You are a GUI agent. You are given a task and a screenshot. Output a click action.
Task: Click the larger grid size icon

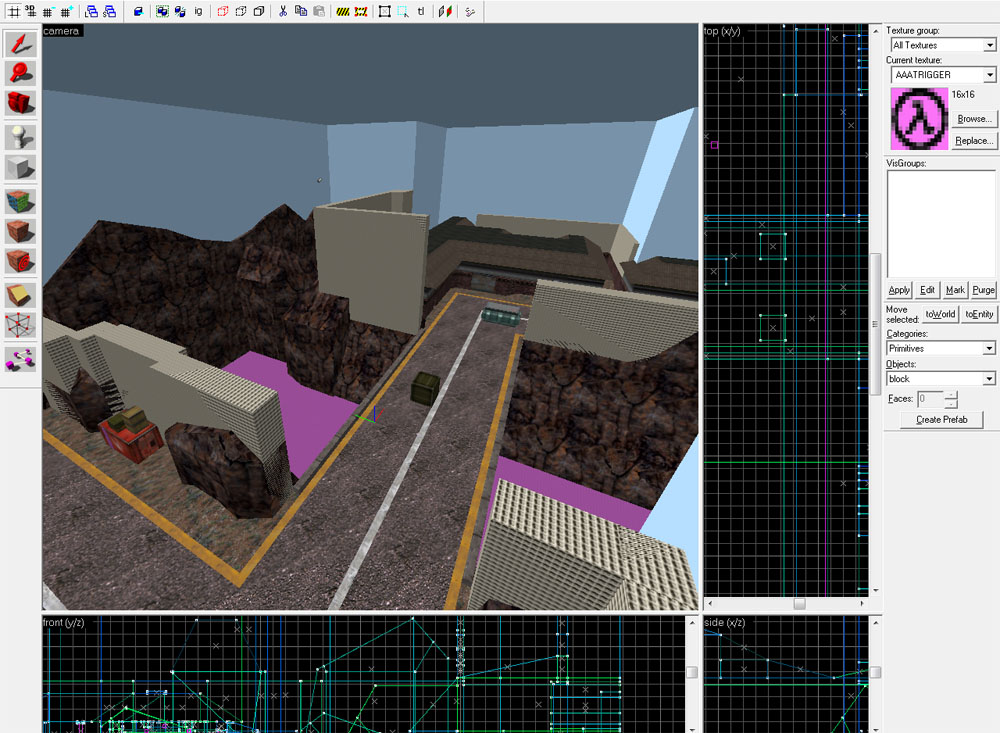click(66, 11)
